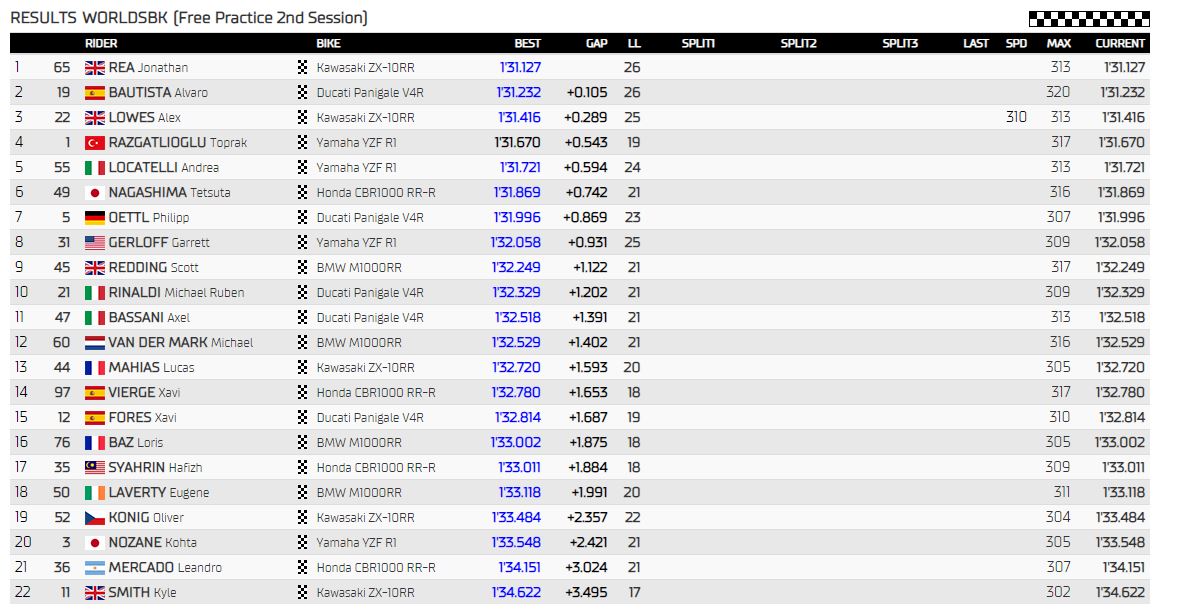Click the RIDER column header

click(x=101, y=44)
